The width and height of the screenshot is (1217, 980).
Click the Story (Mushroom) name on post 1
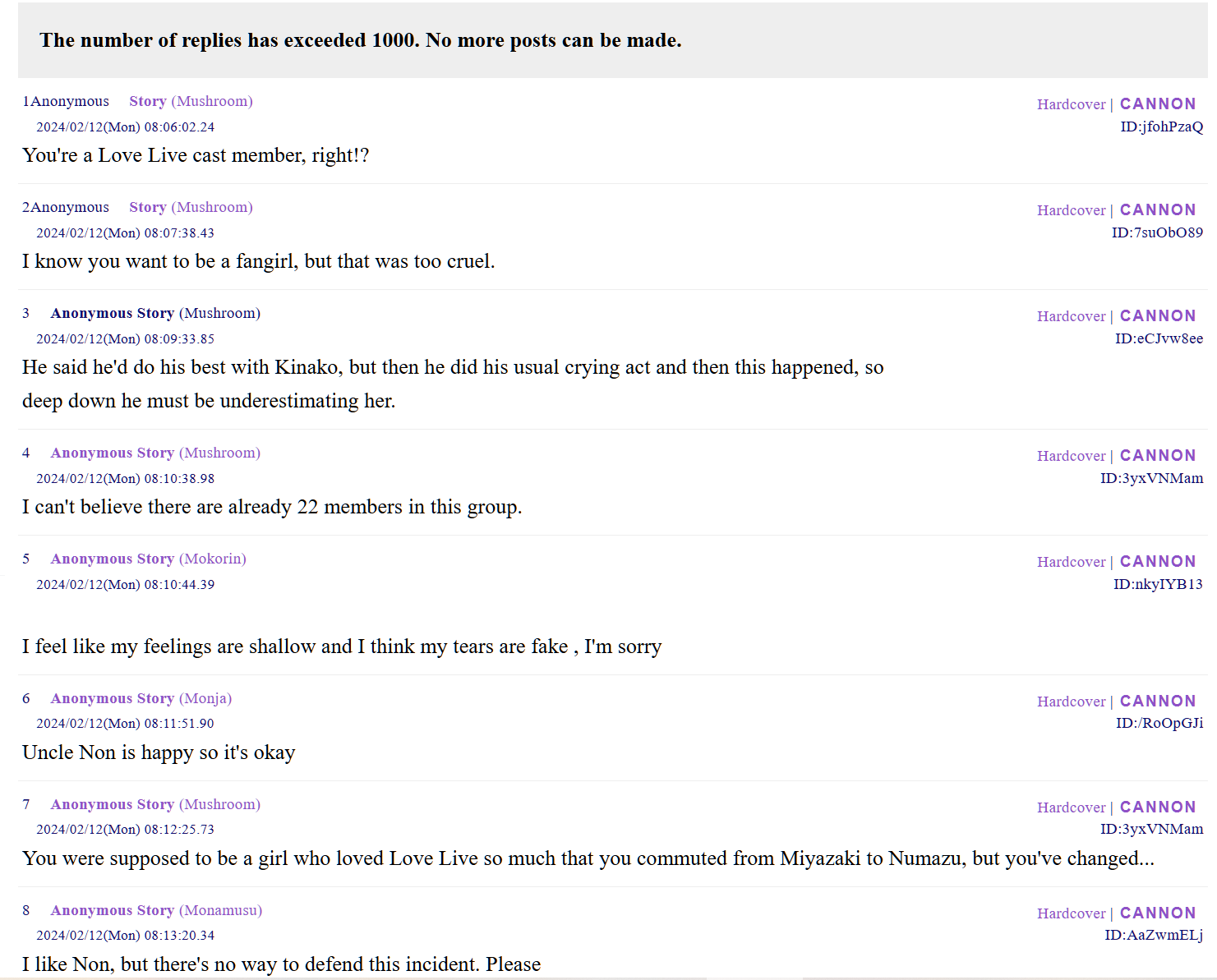[x=191, y=101]
